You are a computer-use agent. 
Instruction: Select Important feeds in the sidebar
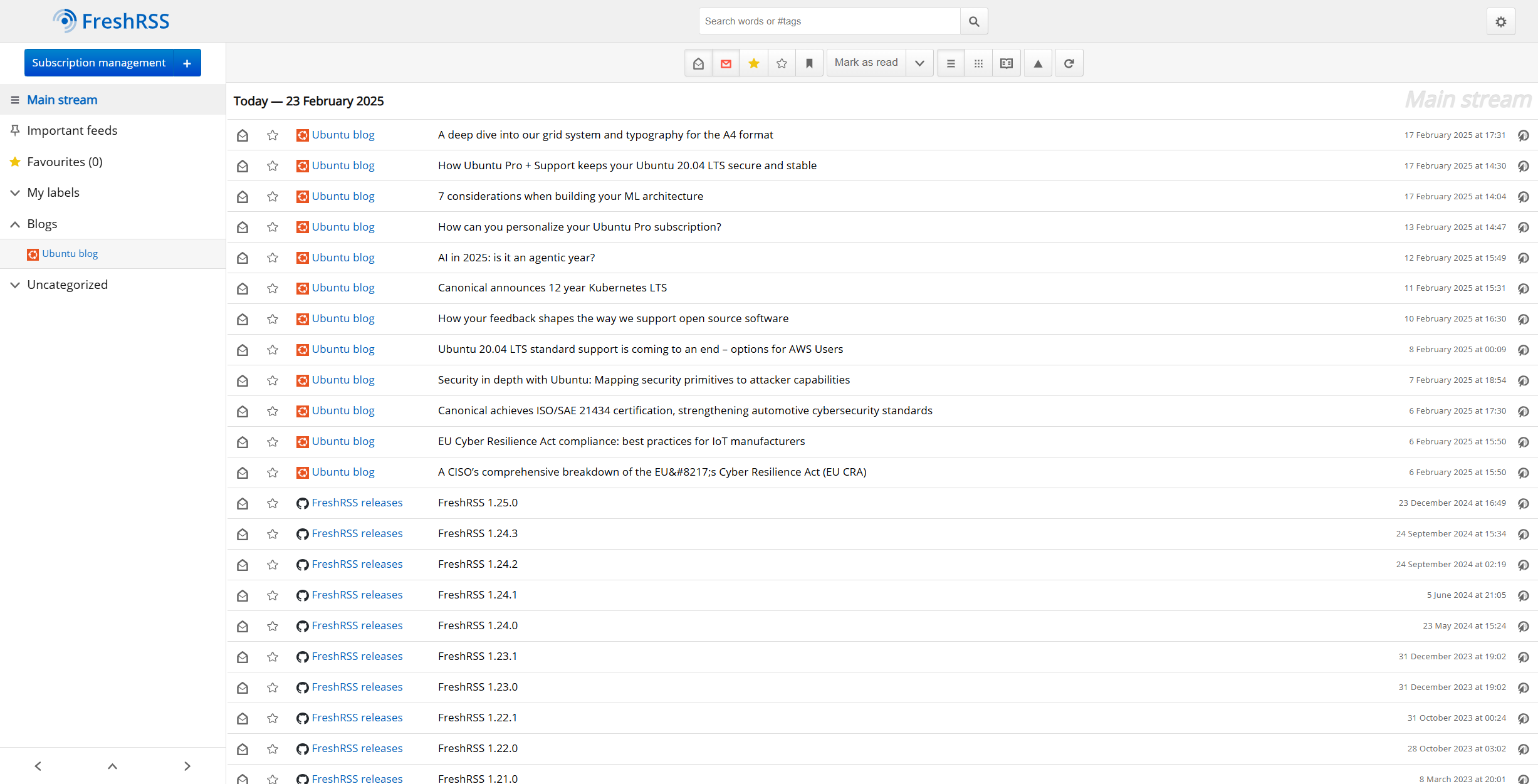pyautogui.click(x=72, y=130)
